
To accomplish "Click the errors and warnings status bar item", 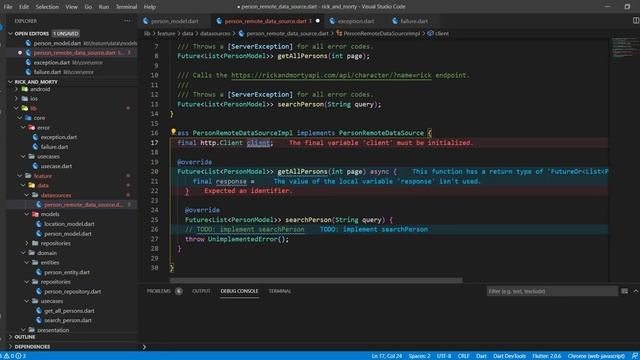I will pyautogui.click(x=14, y=356).
